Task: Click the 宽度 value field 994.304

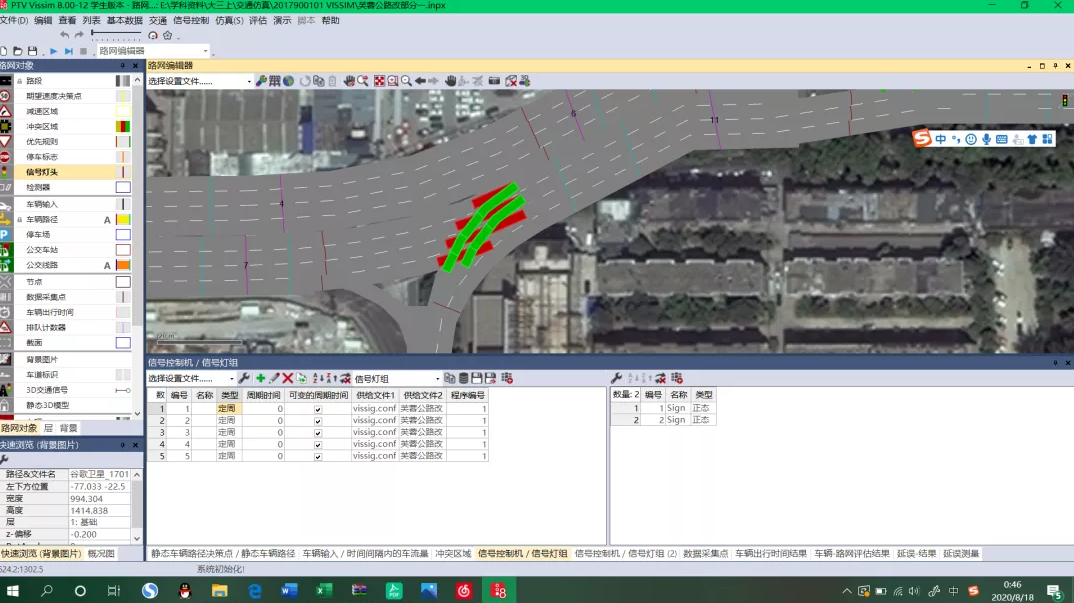Action: tap(99, 499)
